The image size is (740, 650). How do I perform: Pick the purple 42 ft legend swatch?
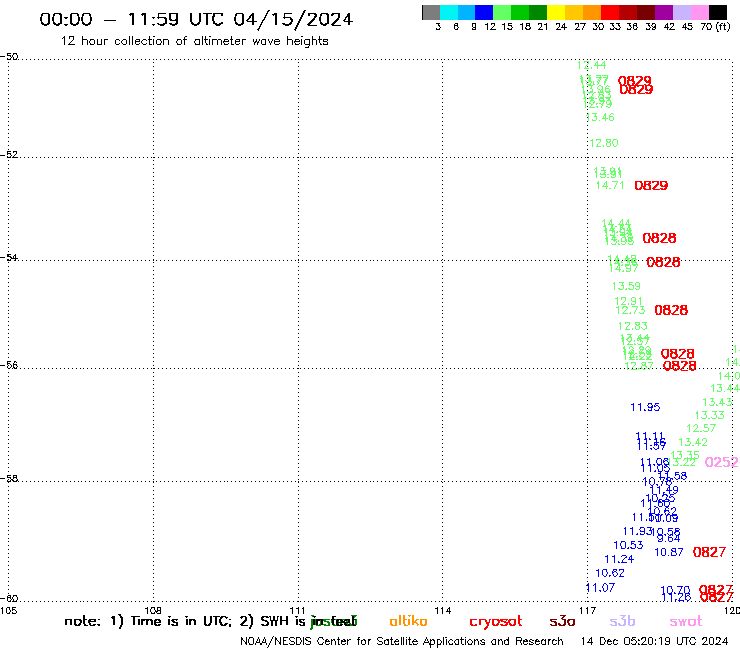664,12
